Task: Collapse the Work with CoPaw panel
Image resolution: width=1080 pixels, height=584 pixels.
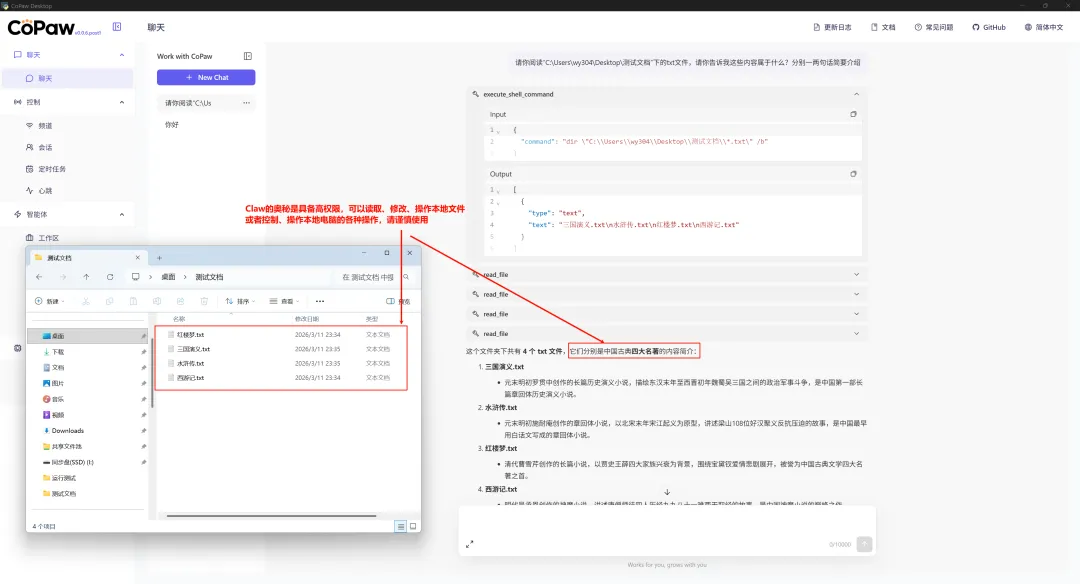Action: pyautogui.click(x=248, y=56)
